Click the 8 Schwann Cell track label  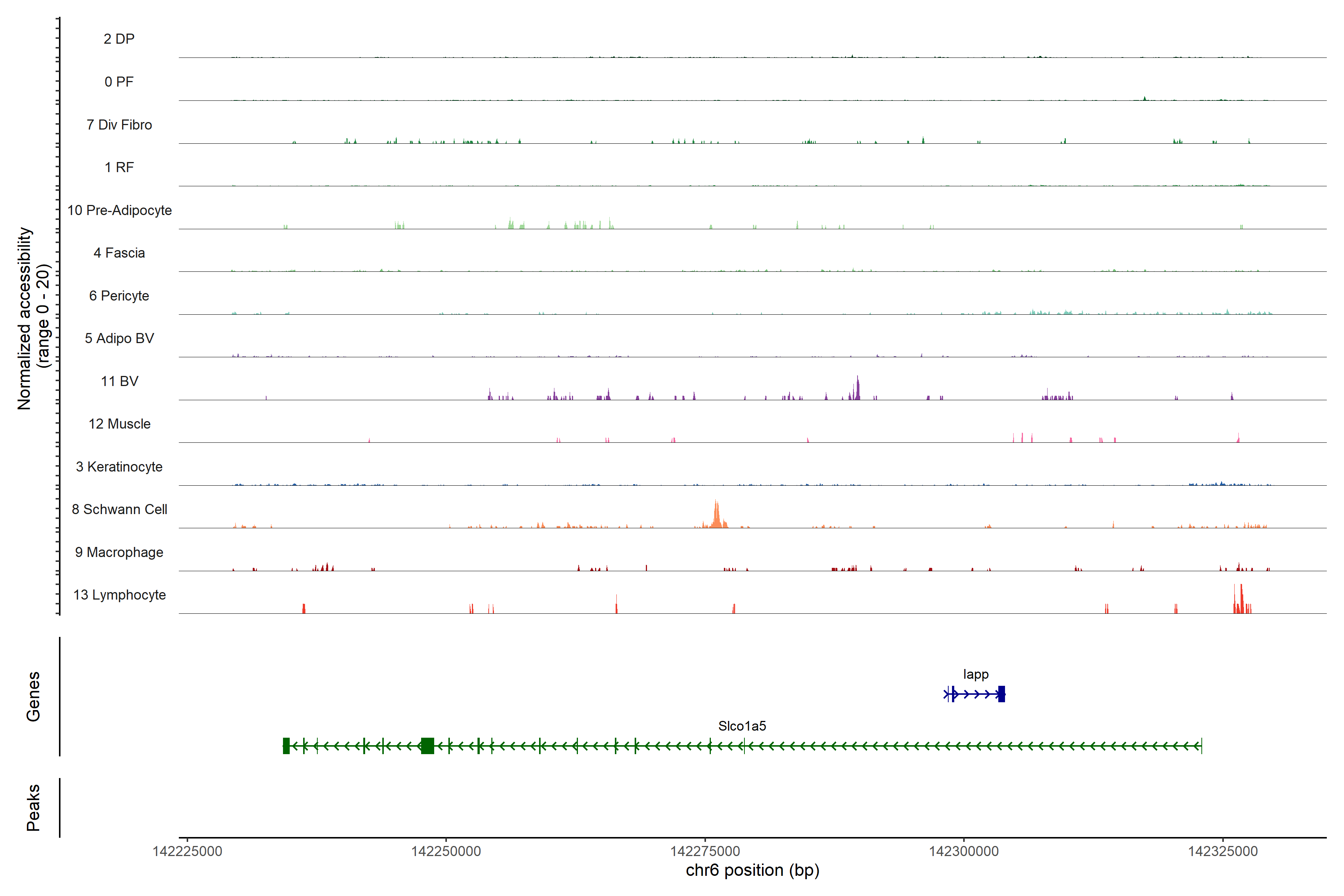point(119,509)
